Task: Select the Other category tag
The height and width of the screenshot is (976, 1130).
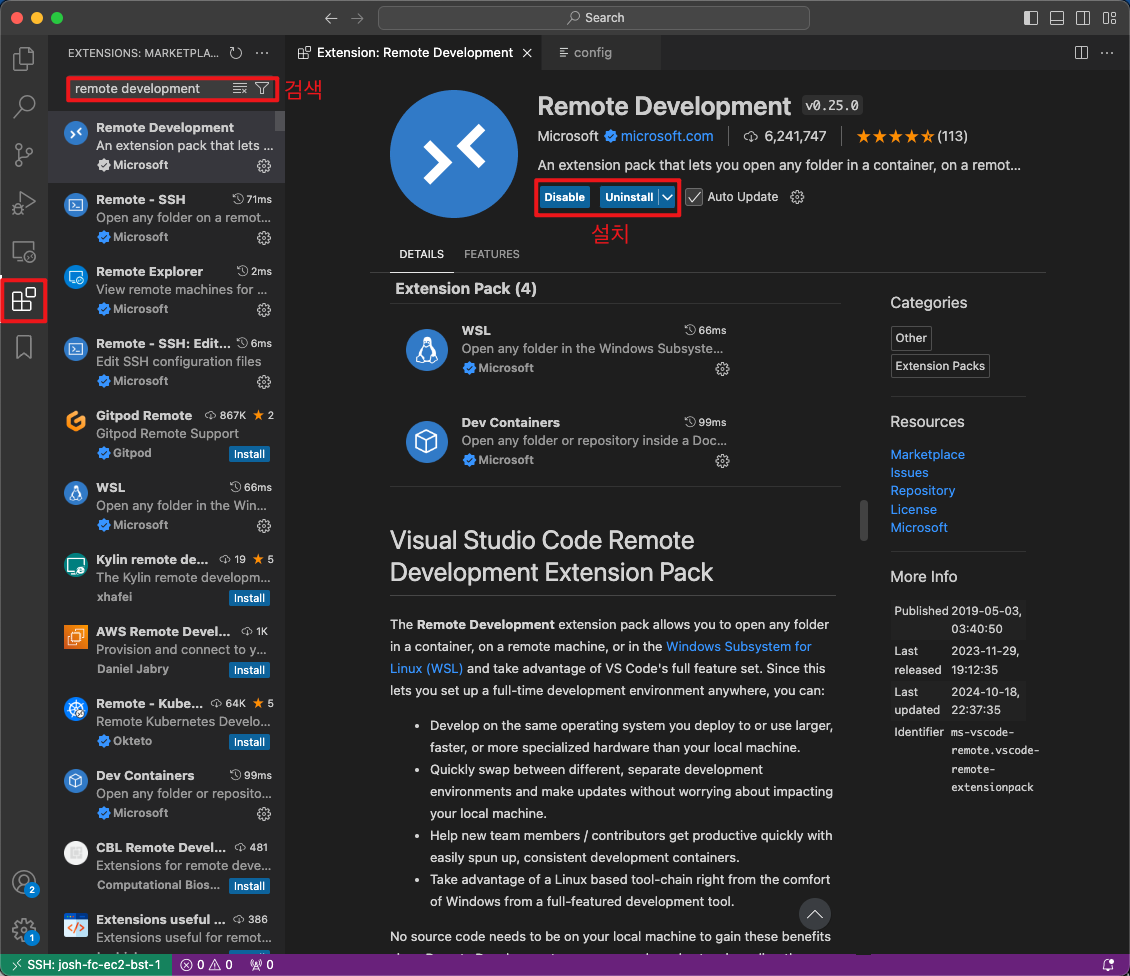Action: pos(911,338)
